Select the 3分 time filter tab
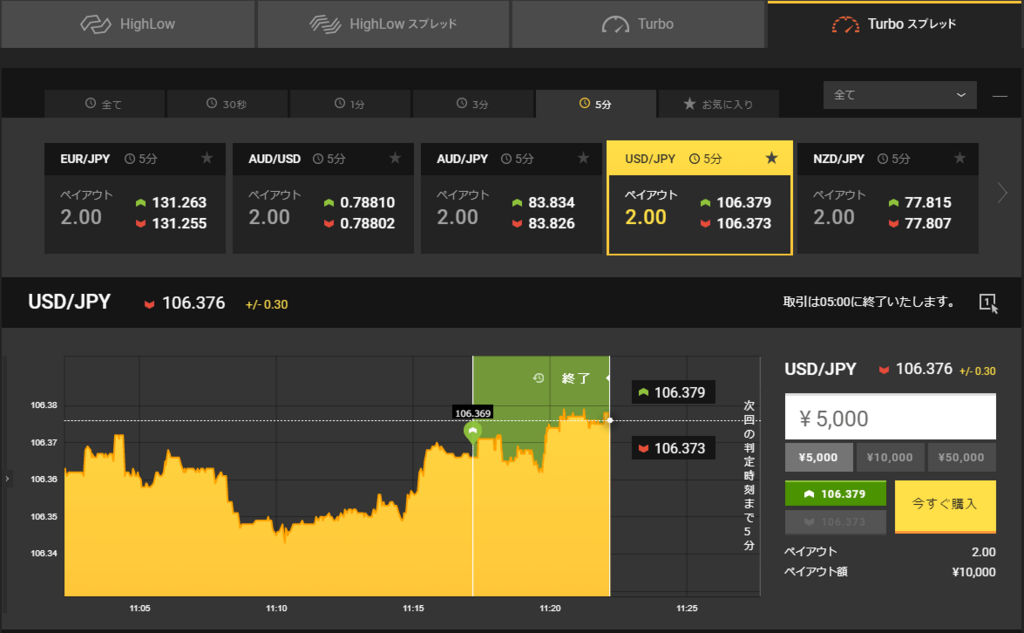This screenshot has height=633, width=1024. (472, 103)
